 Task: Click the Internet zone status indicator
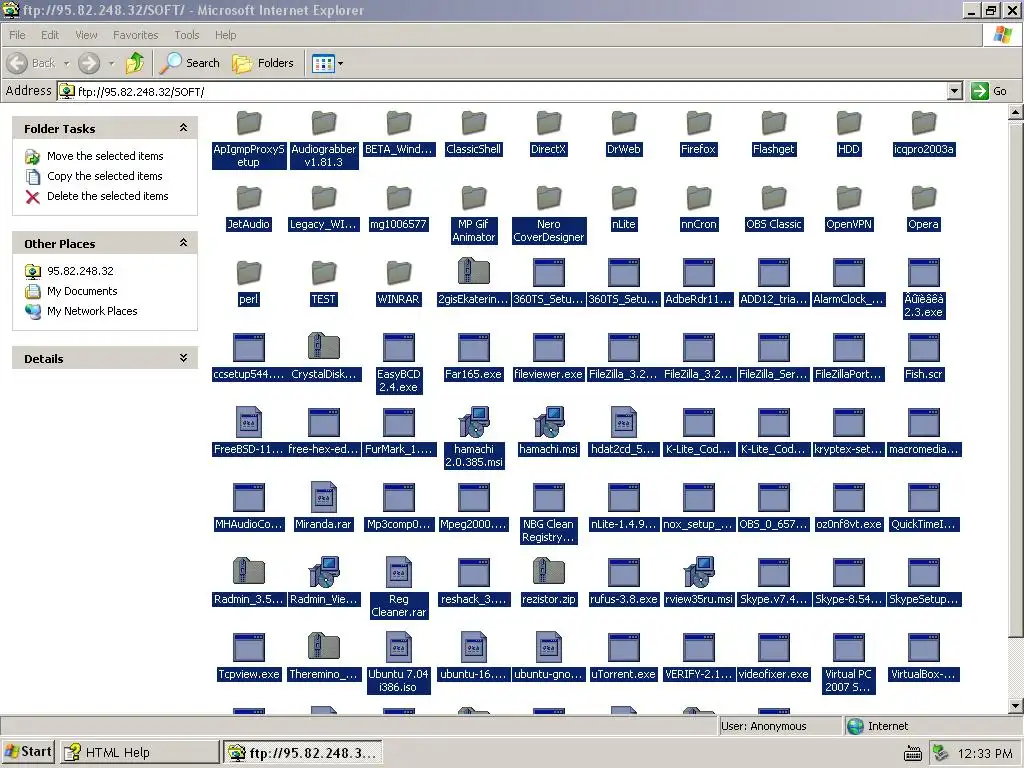tap(878, 726)
